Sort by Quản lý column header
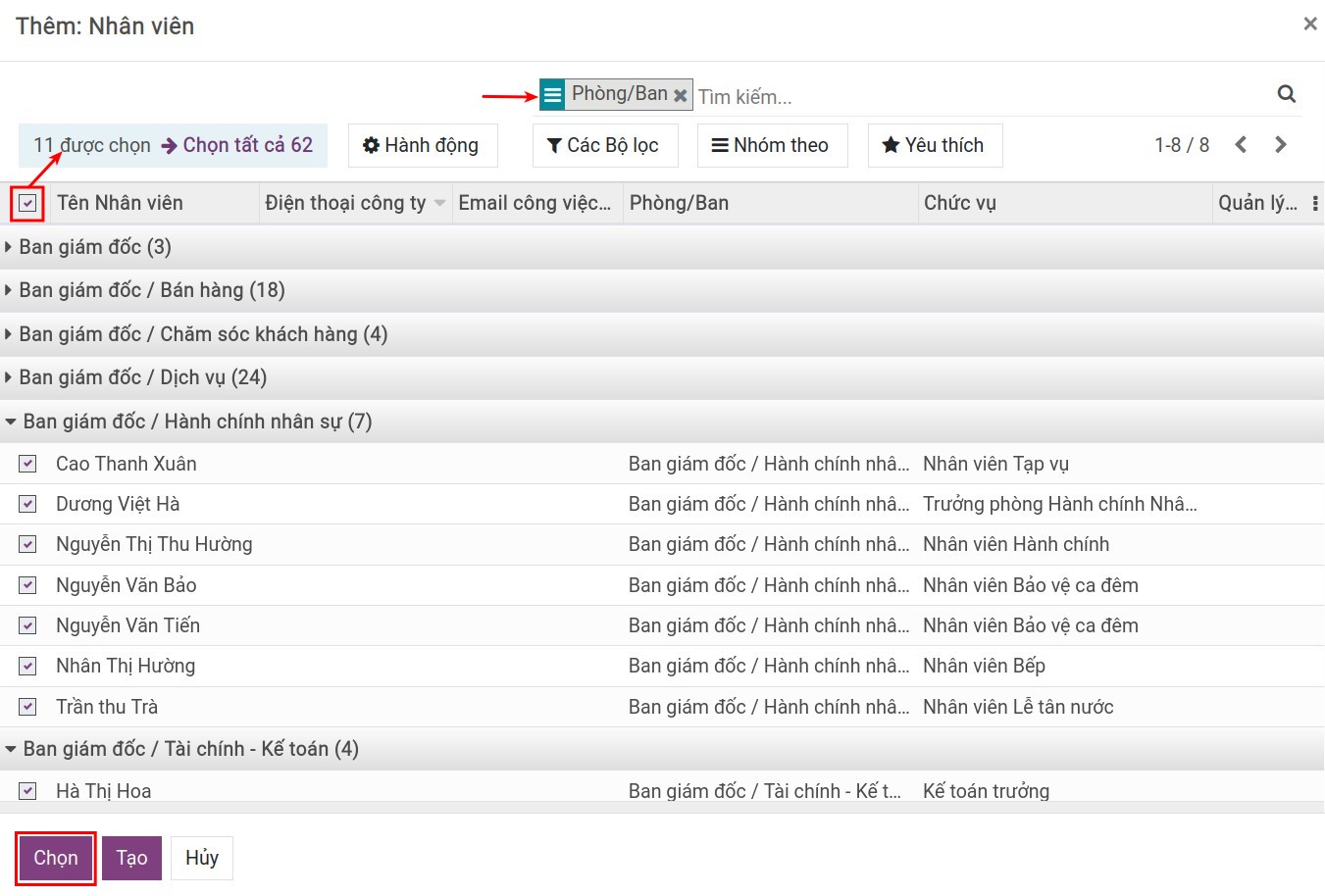 coord(1257,203)
